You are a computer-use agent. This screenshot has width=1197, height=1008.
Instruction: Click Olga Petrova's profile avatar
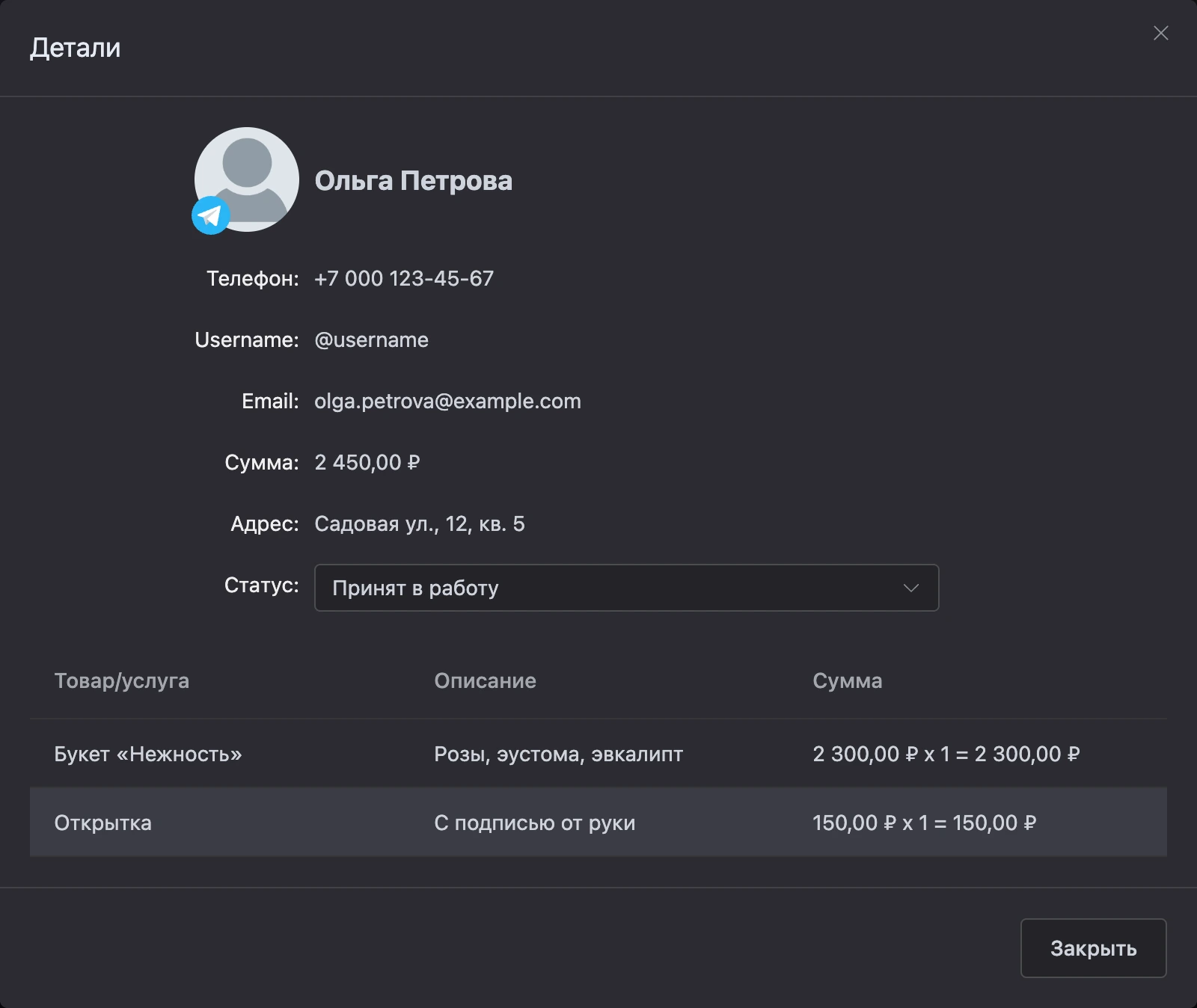tap(247, 179)
